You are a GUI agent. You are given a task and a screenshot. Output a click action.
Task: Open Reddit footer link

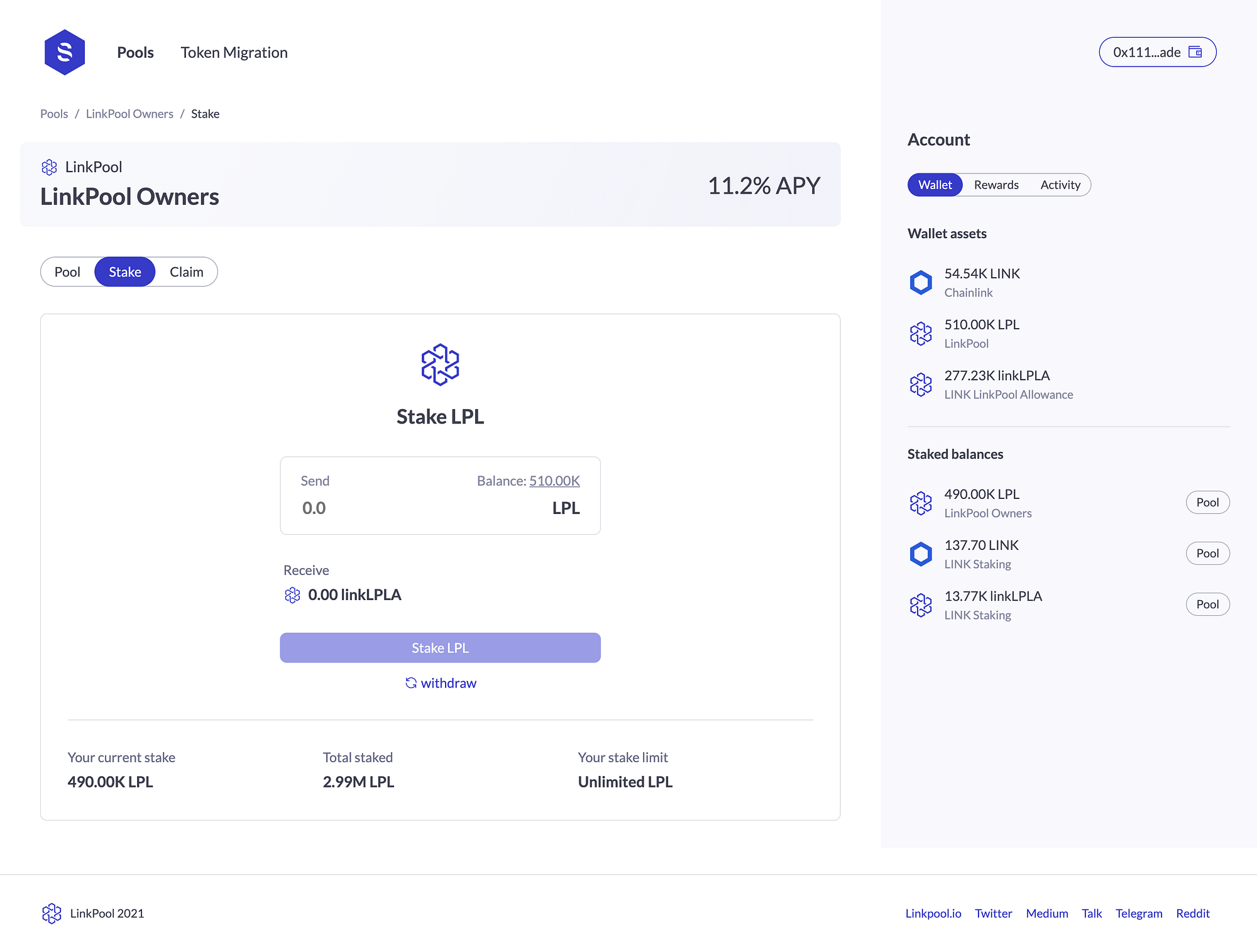click(1193, 914)
